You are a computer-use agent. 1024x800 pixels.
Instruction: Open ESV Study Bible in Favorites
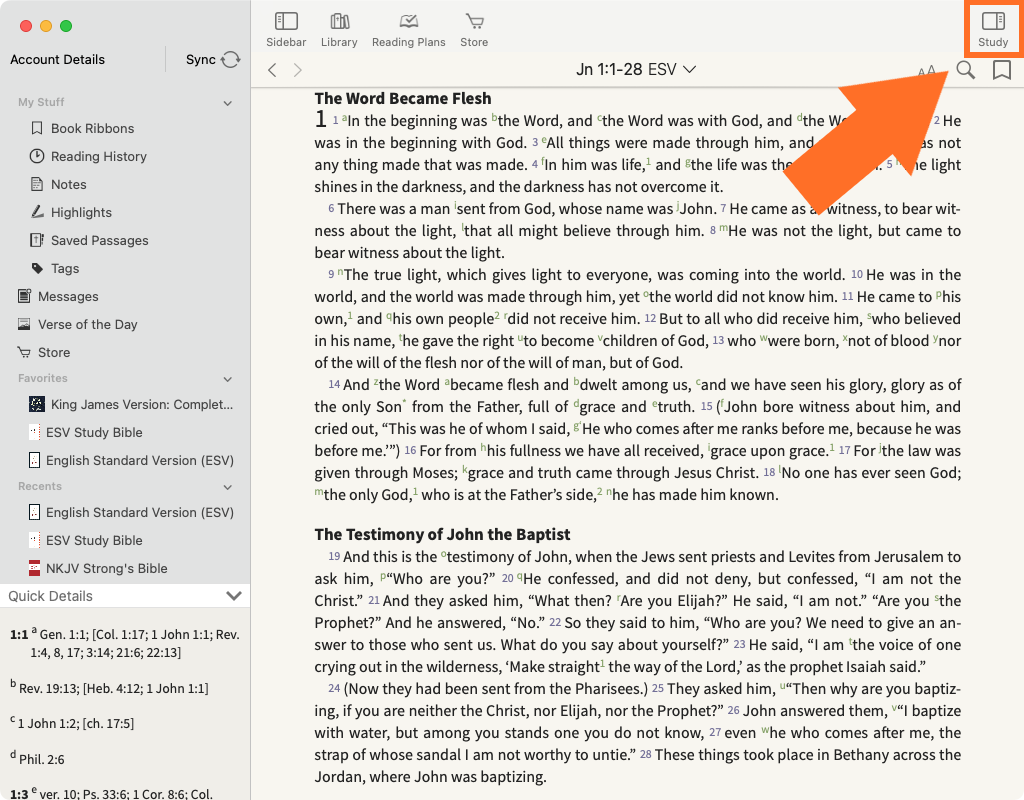click(94, 432)
